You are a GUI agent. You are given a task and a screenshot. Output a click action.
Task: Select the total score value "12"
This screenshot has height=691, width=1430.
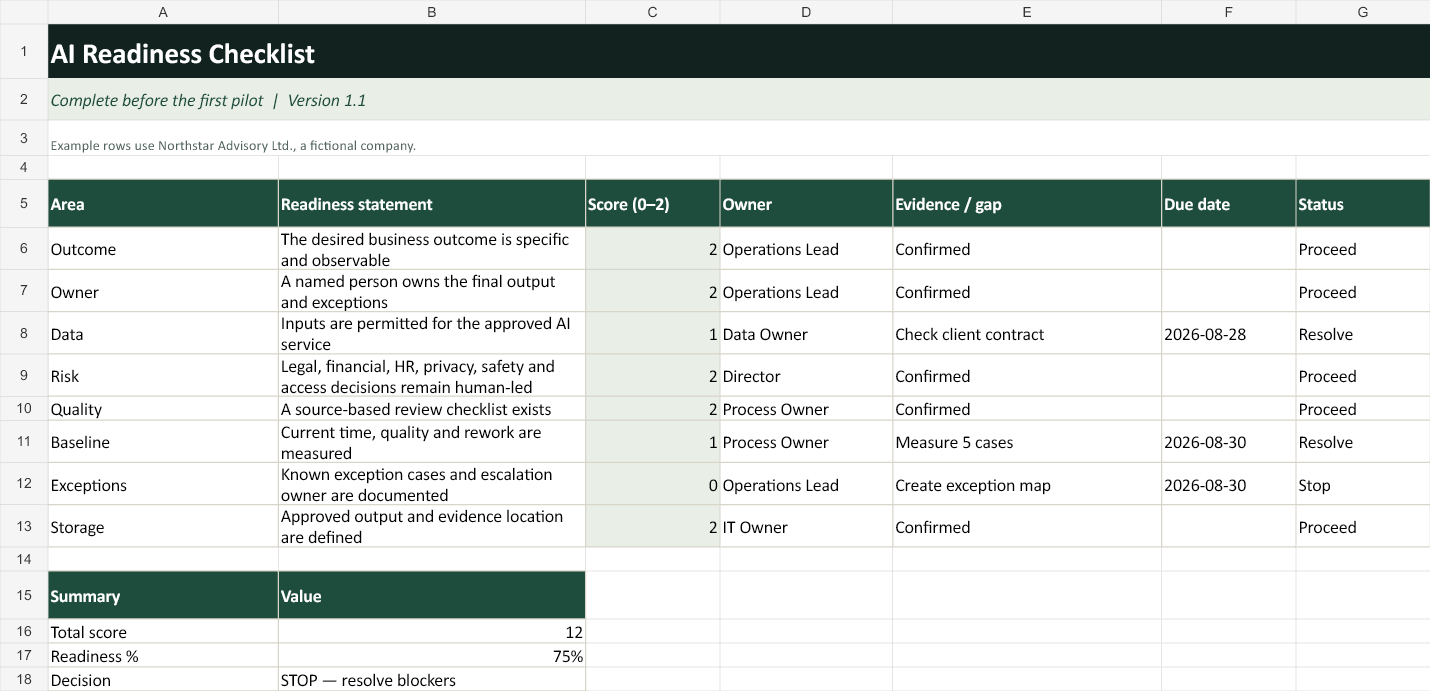[x=432, y=632]
